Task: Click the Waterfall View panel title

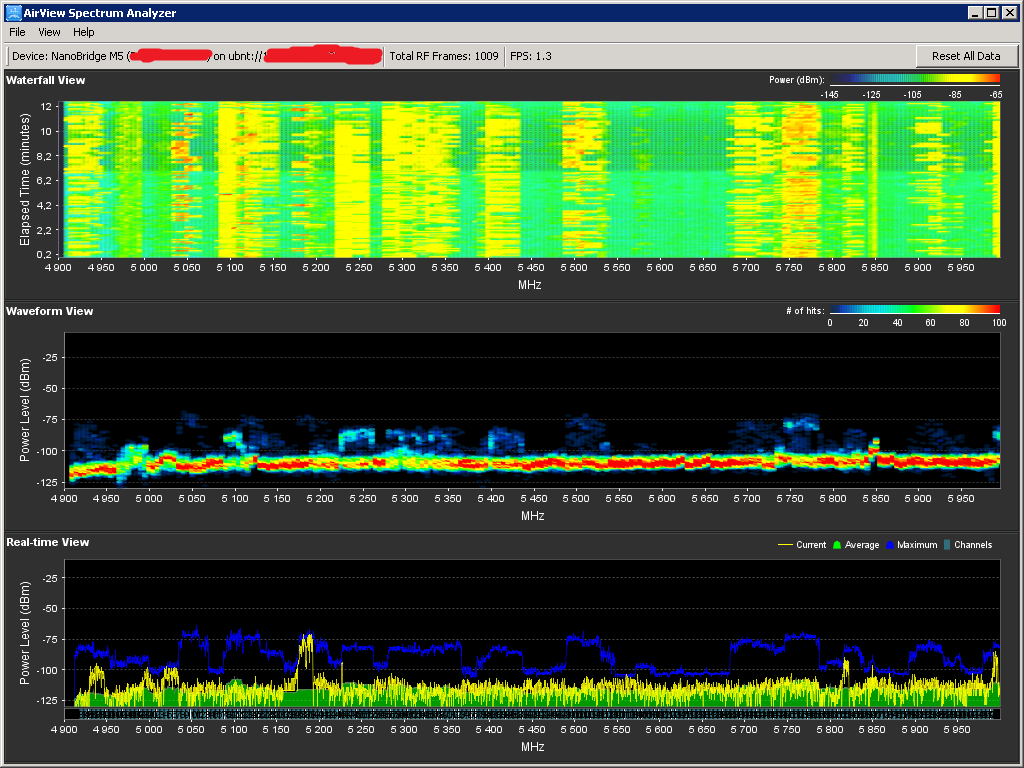Action: point(45,80)
